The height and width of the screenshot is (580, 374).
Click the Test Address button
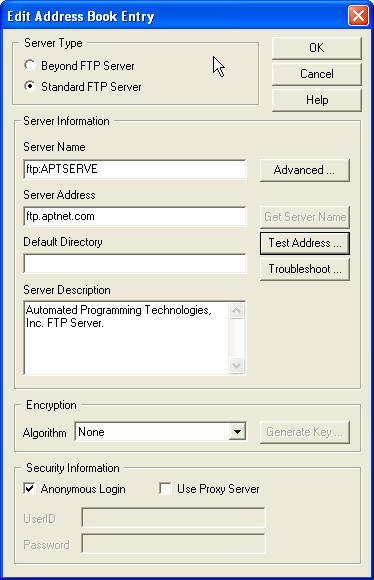(x=304, y=243)
